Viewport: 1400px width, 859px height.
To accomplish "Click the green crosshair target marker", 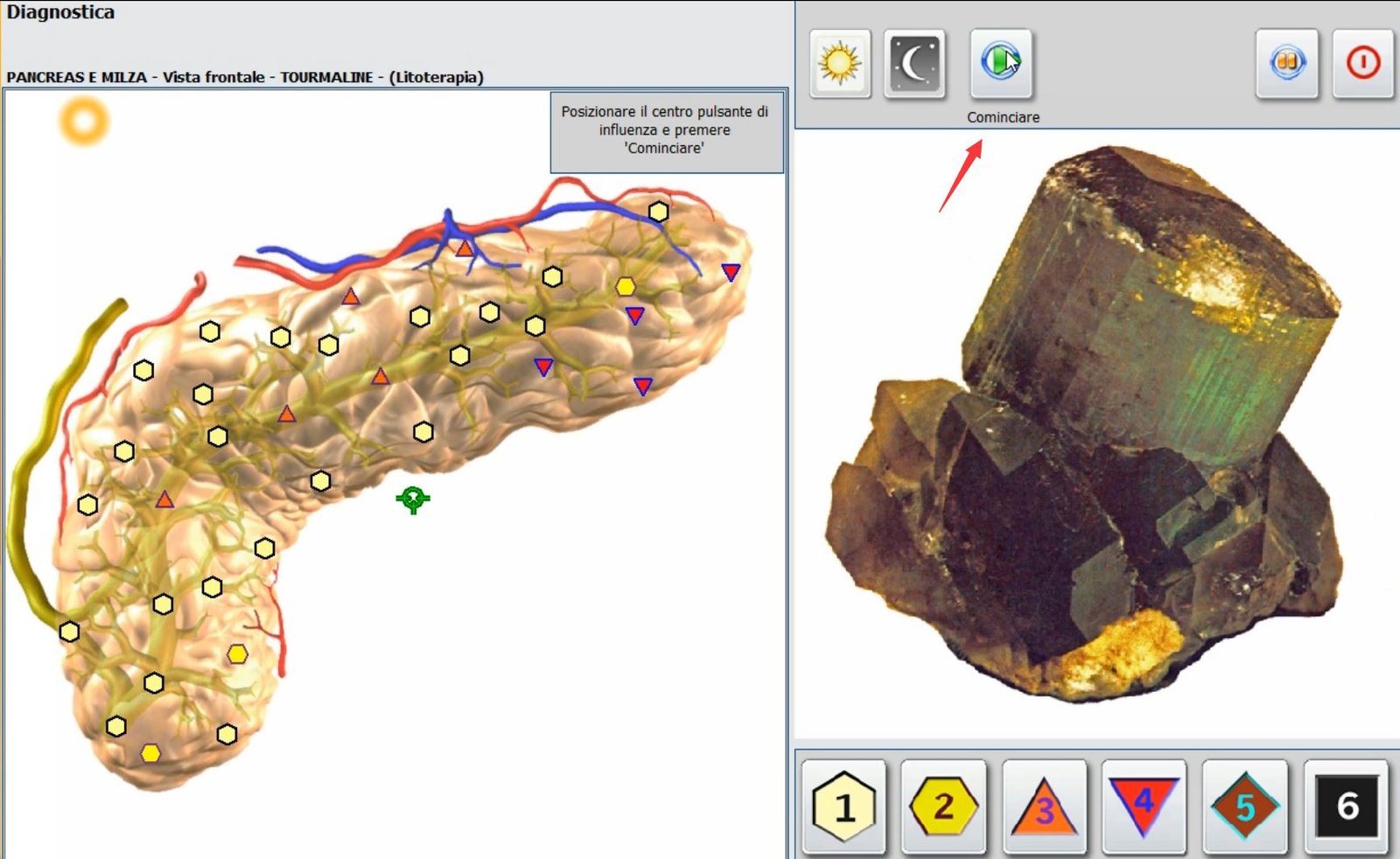I will point(413,499).
